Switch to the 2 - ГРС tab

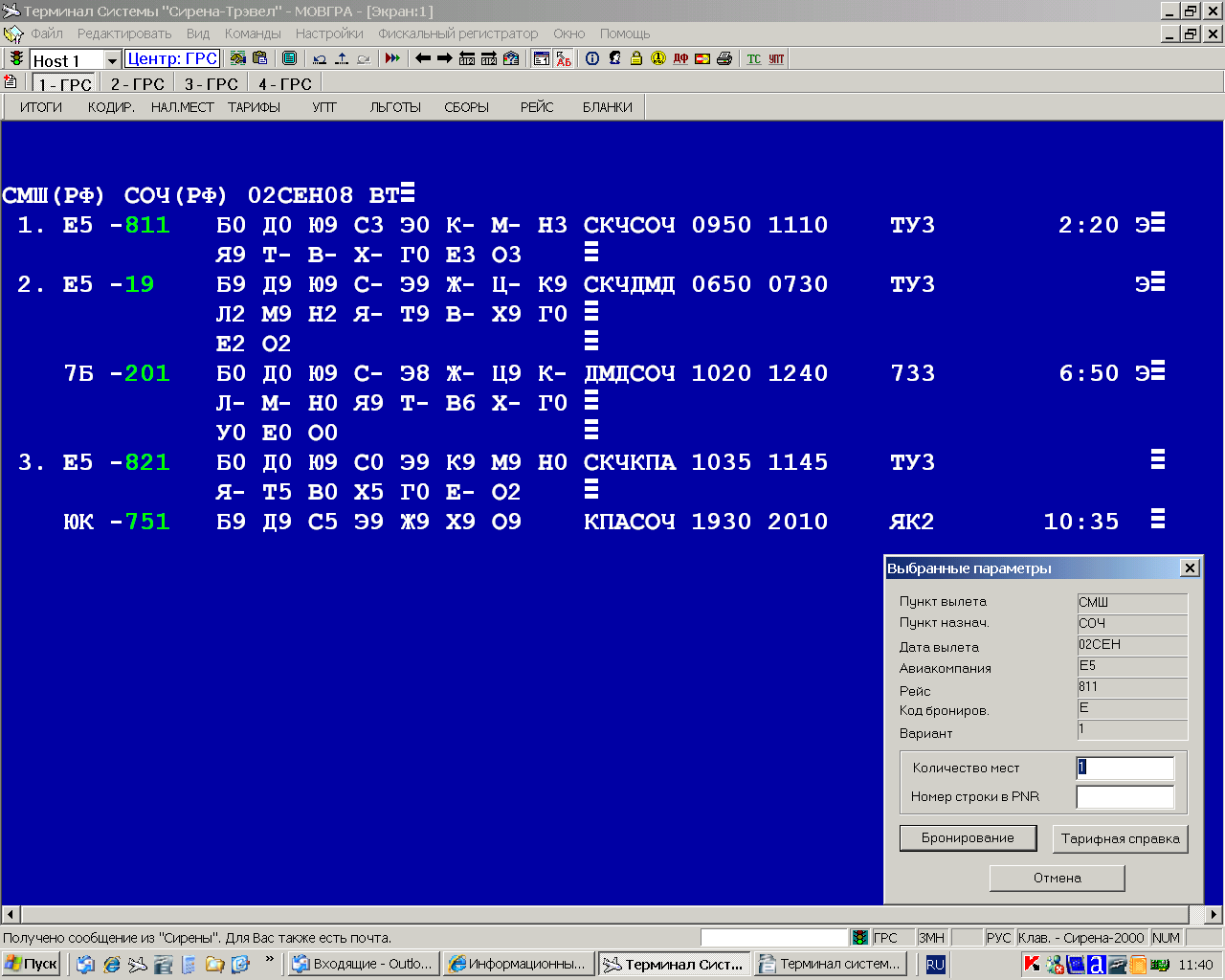tap(137, 84)
